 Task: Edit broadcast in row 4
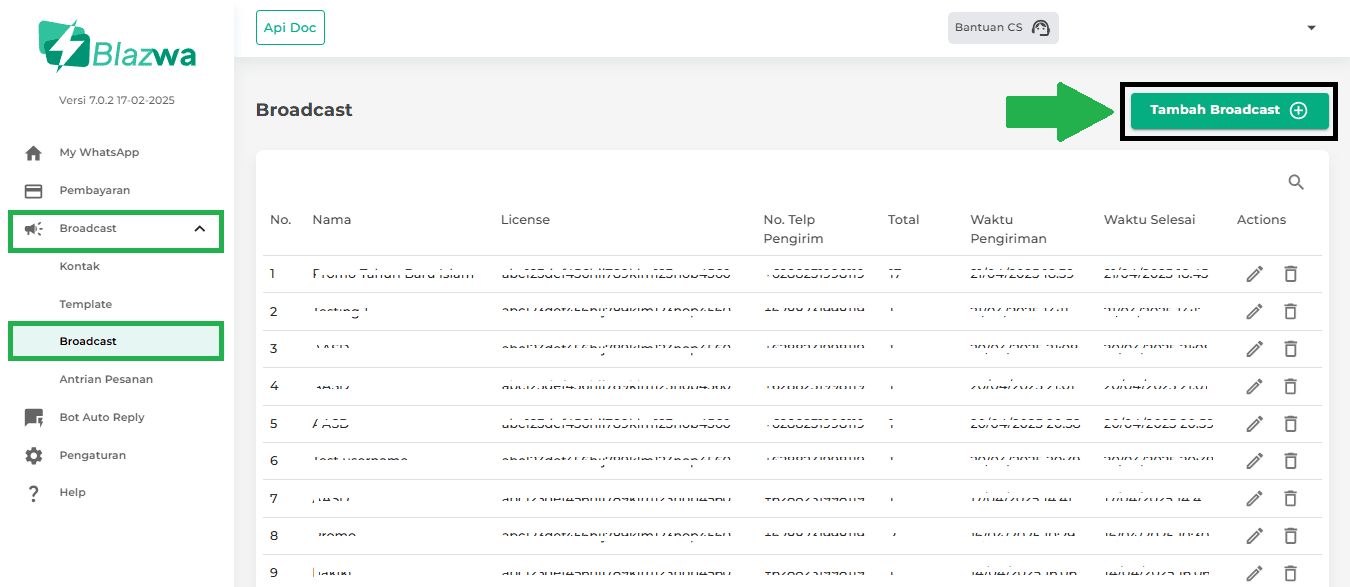pyautogui.click(x=1255, y=386)
